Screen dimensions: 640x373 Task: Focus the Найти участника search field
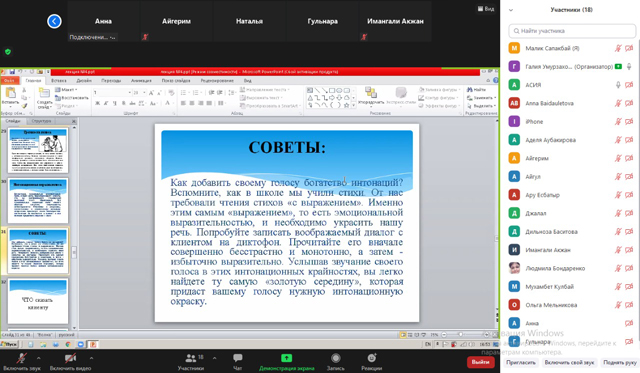click(572, 31)
